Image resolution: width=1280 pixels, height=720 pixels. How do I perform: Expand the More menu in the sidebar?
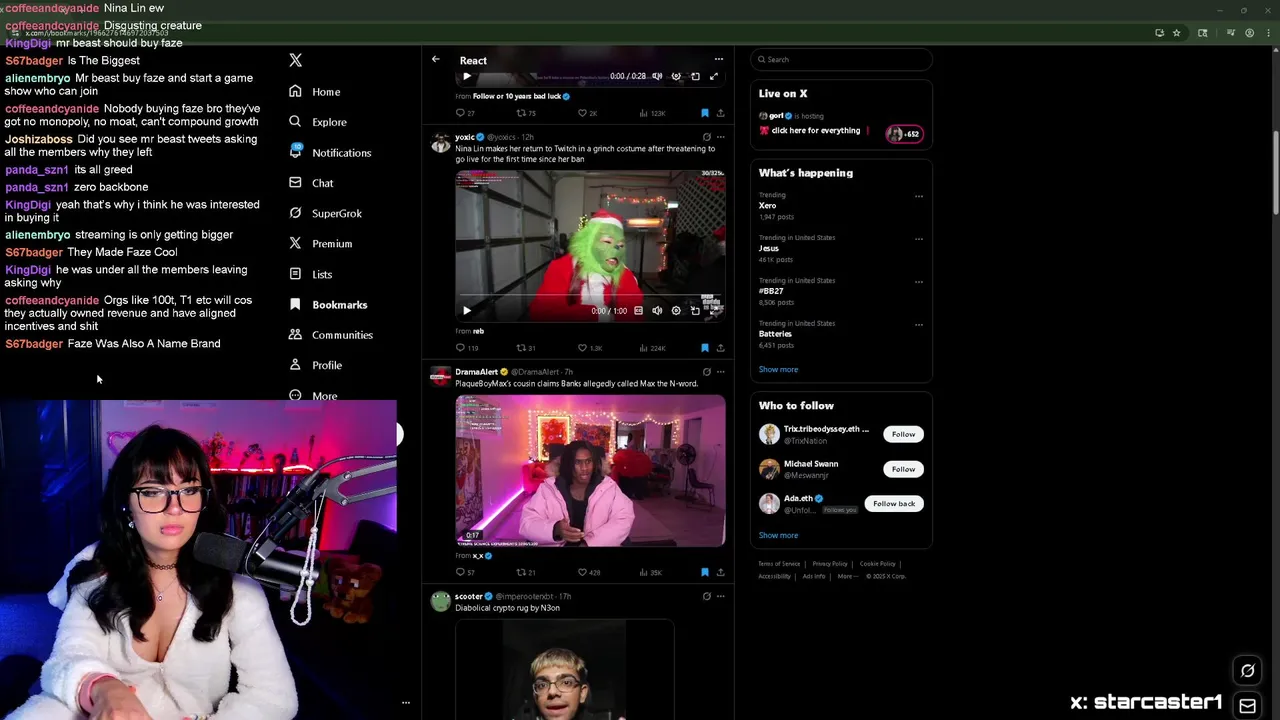coord(313,395)
